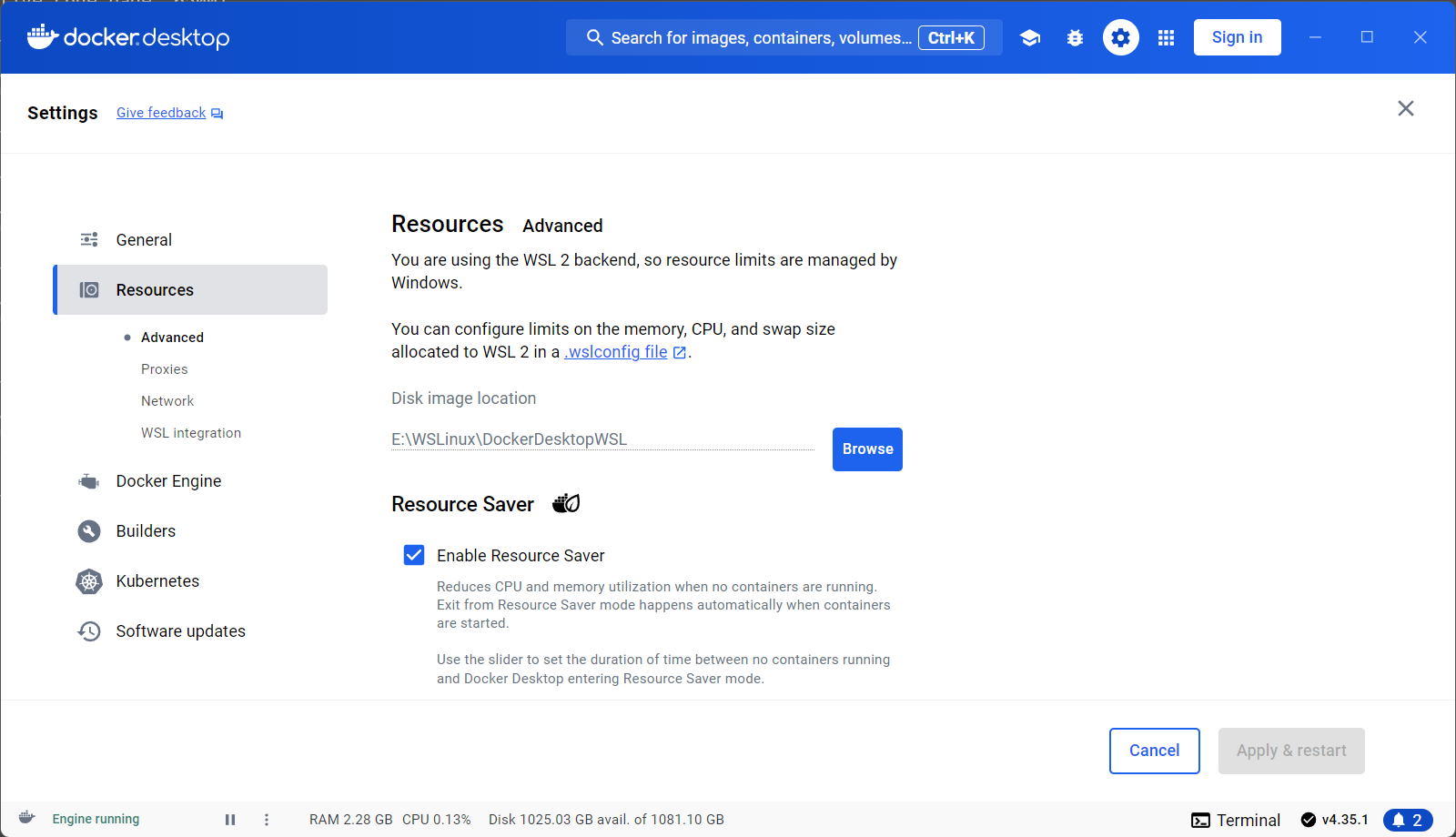
Task: Open the notifications bell badge
Action: tap(1408, 820)
